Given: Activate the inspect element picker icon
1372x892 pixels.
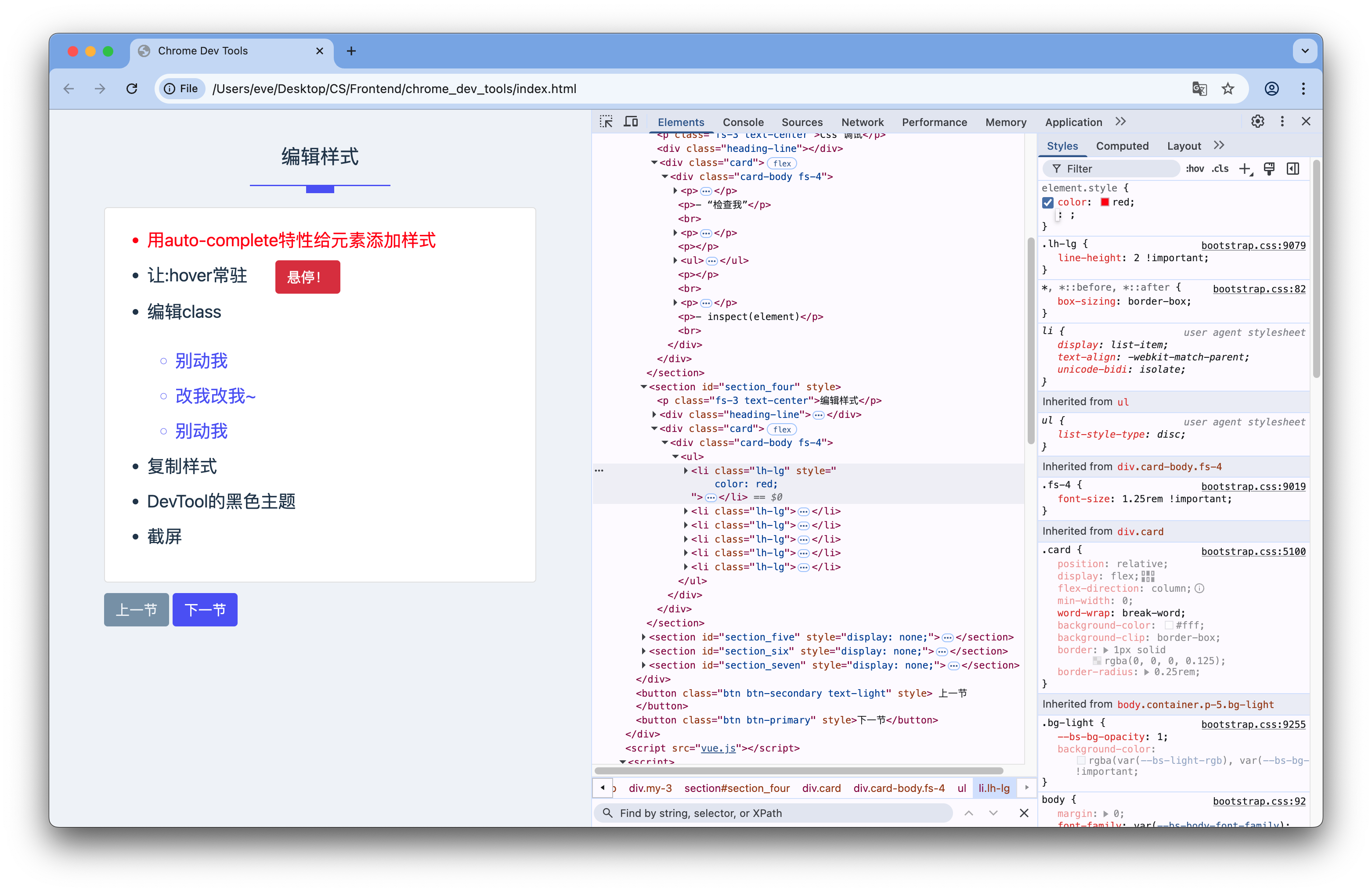Looking at the screenshot, I should click(606, 122).
